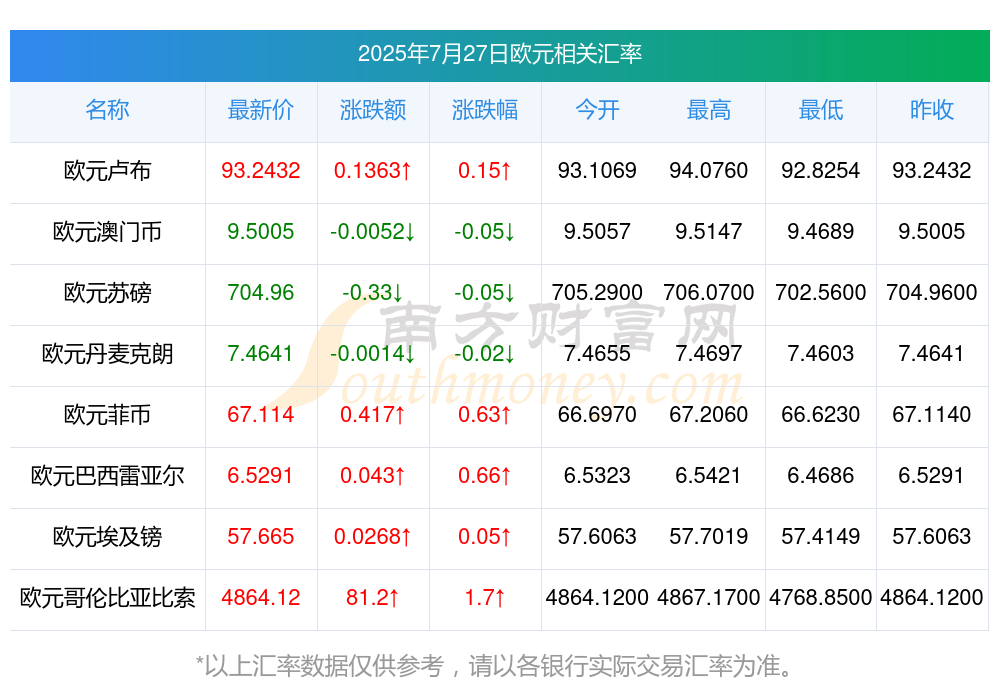Click change amount 0.1363↑
Image resolution: width=1000 pixels, height=698 pixels.
pos(372,170)
